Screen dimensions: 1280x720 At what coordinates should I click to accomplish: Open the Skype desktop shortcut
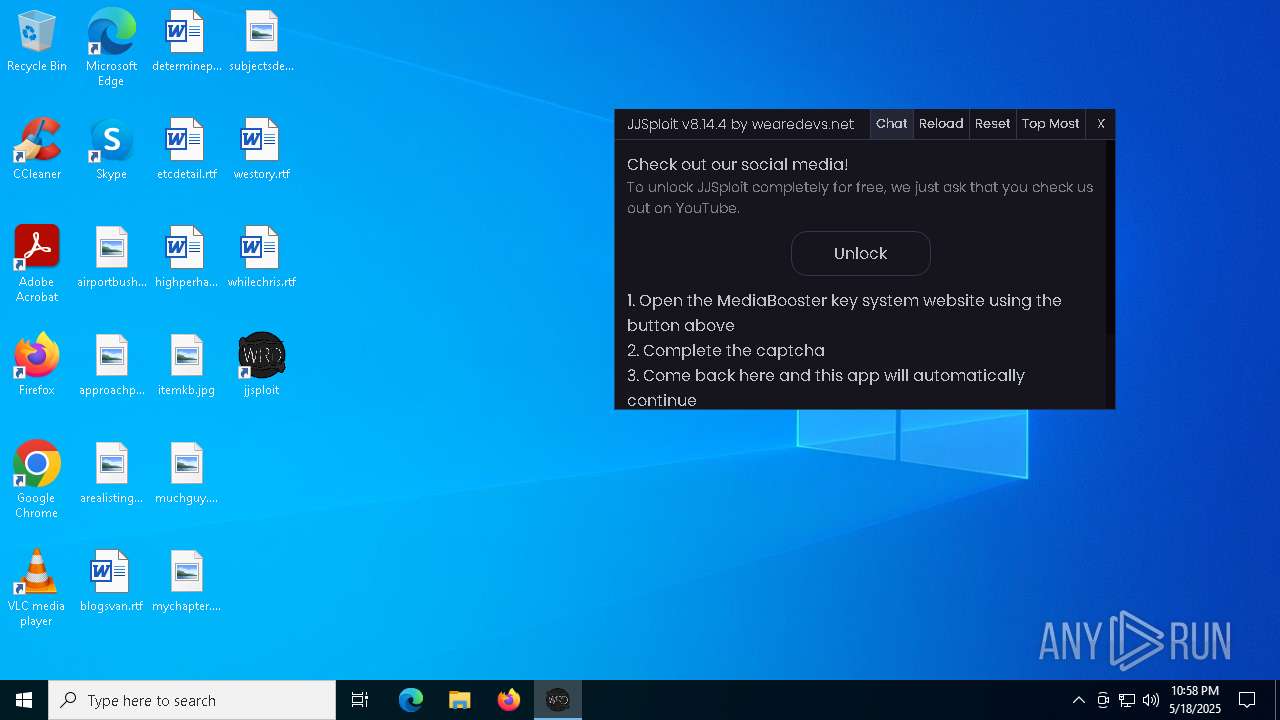pos(111,150)
